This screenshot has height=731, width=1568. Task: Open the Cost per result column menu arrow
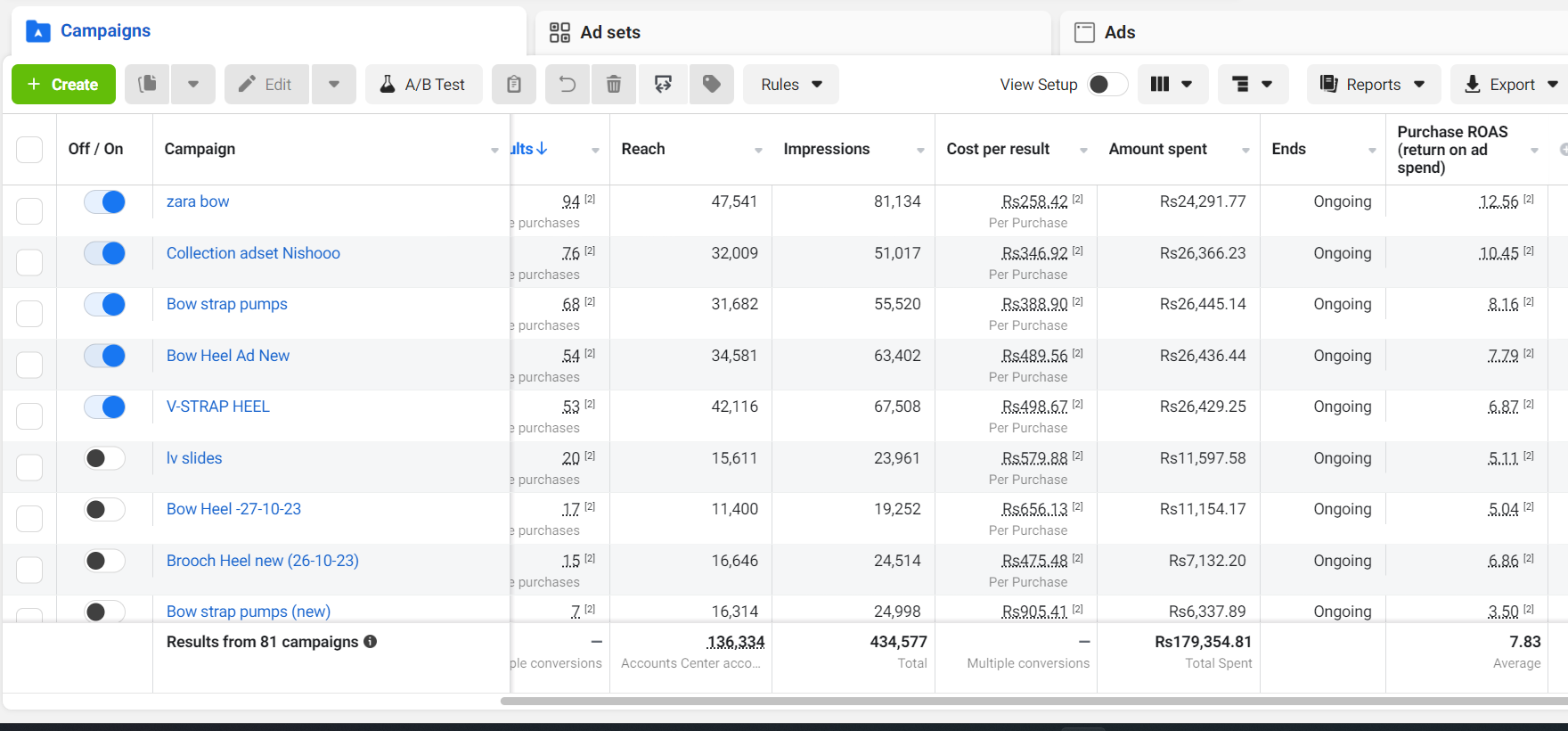pos(1083,150)
